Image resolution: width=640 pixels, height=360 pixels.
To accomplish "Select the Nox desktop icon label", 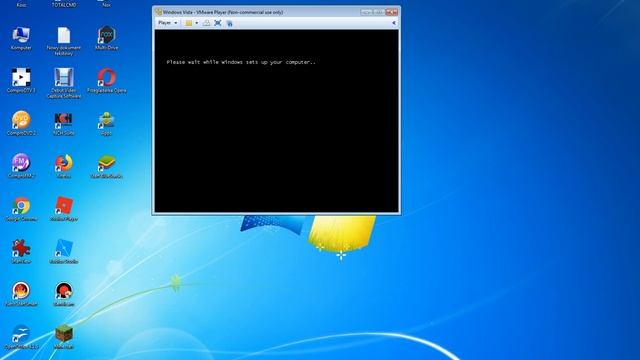I will tap(107, 5).
